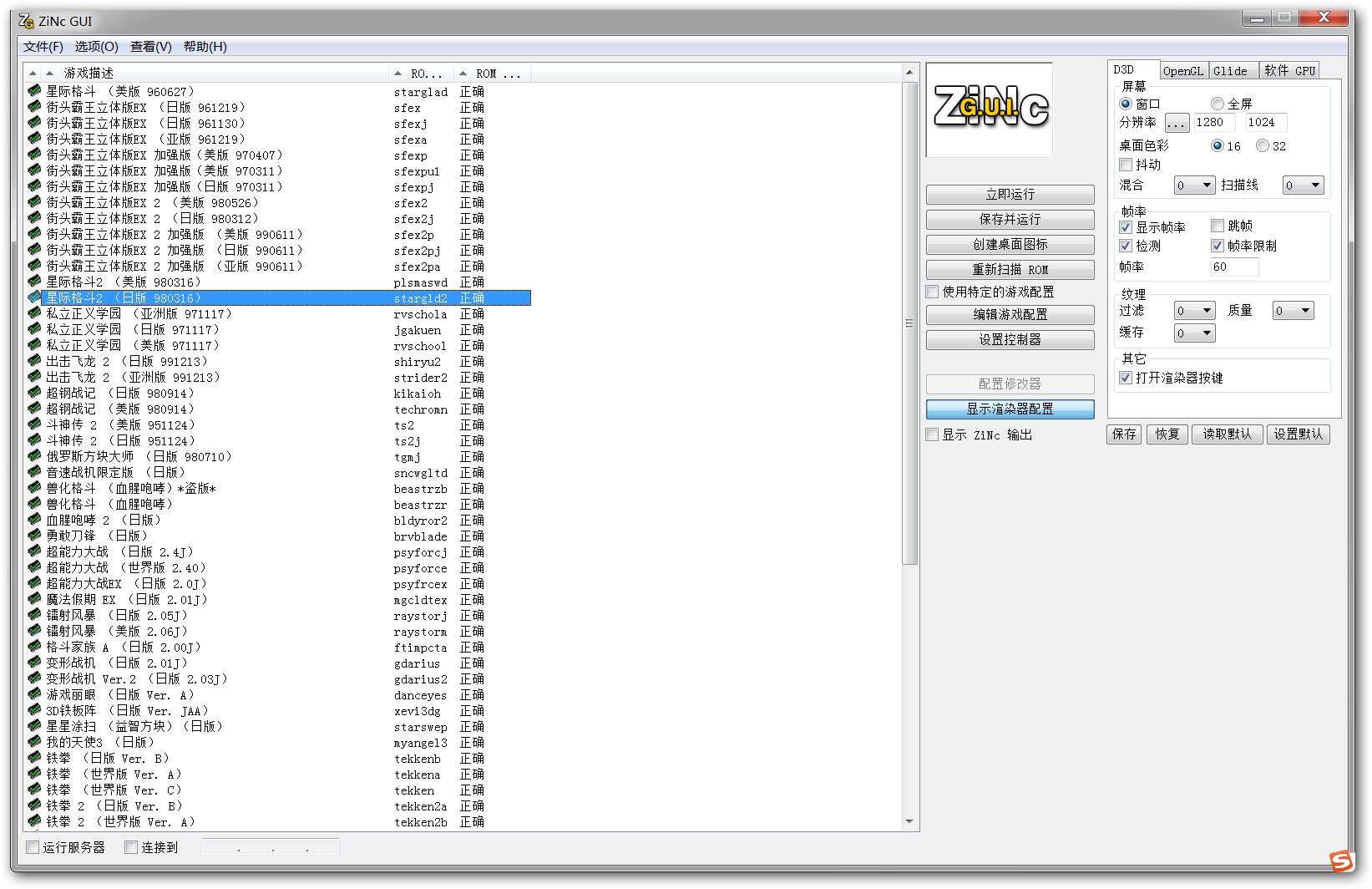Sort list by 游戏描述 column header
This screenshot has width=1372, height=889.
coord(215,74)
